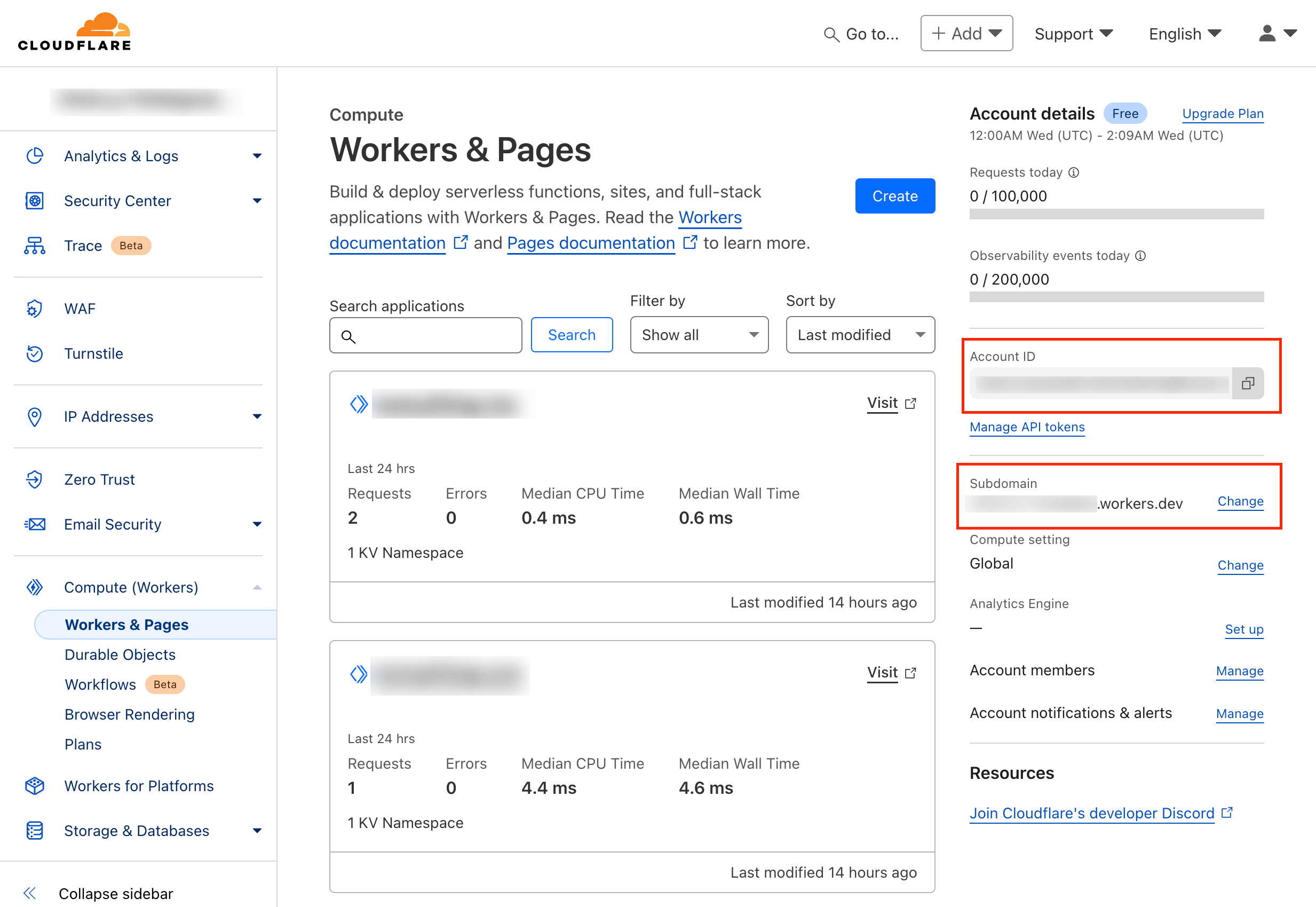Open Workers for Platforms in sidebar
This screenshot has width=1316, height=907.
coord(139,785)
